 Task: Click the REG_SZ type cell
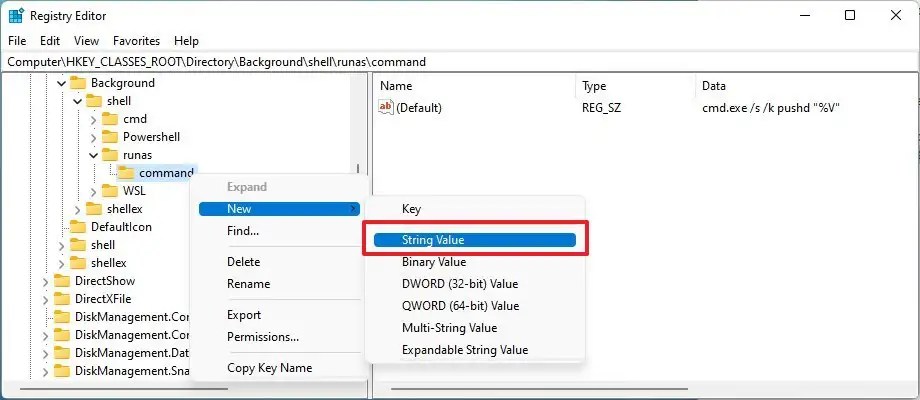(x=601, y=108)
